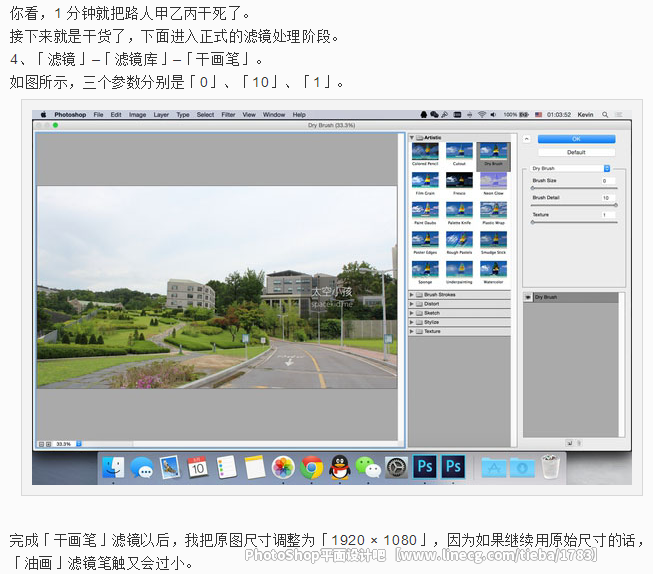Image resolution: width=653 pixels, height=574 pixels.
Task: Click the zoom out minus button under the preview
Action: pyautogui.click(x=41, y=444)
